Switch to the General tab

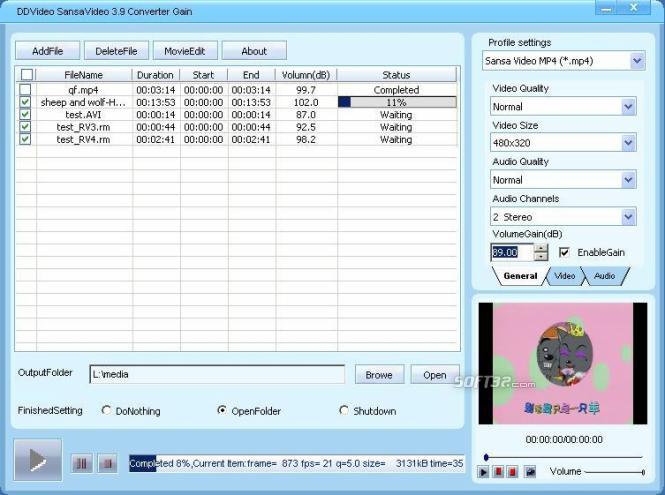coord(520,276)
